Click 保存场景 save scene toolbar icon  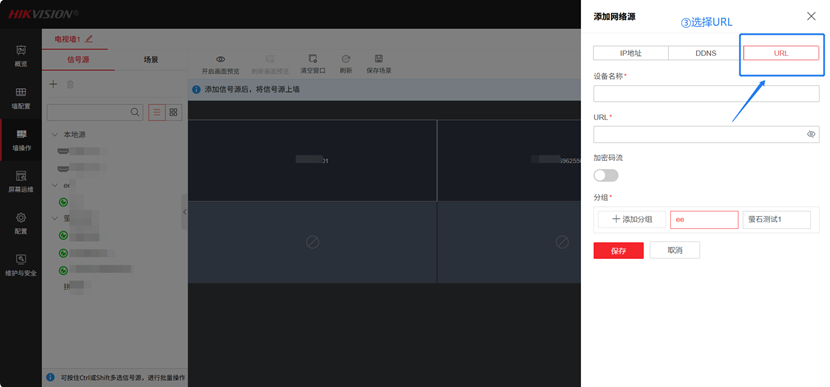(x=378, y=59)
